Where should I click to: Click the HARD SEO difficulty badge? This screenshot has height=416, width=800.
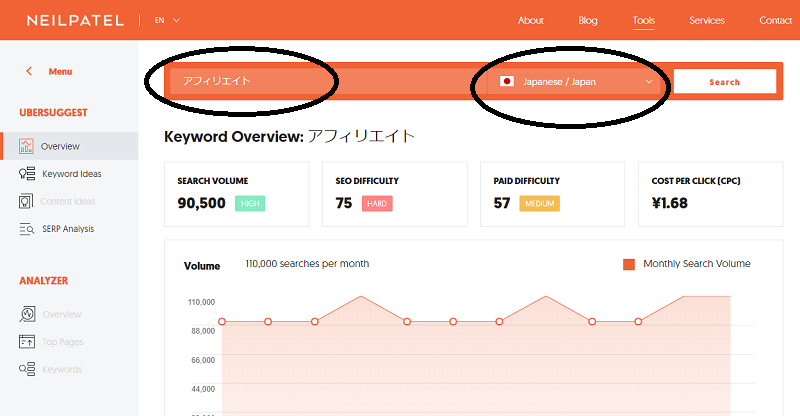377,203
